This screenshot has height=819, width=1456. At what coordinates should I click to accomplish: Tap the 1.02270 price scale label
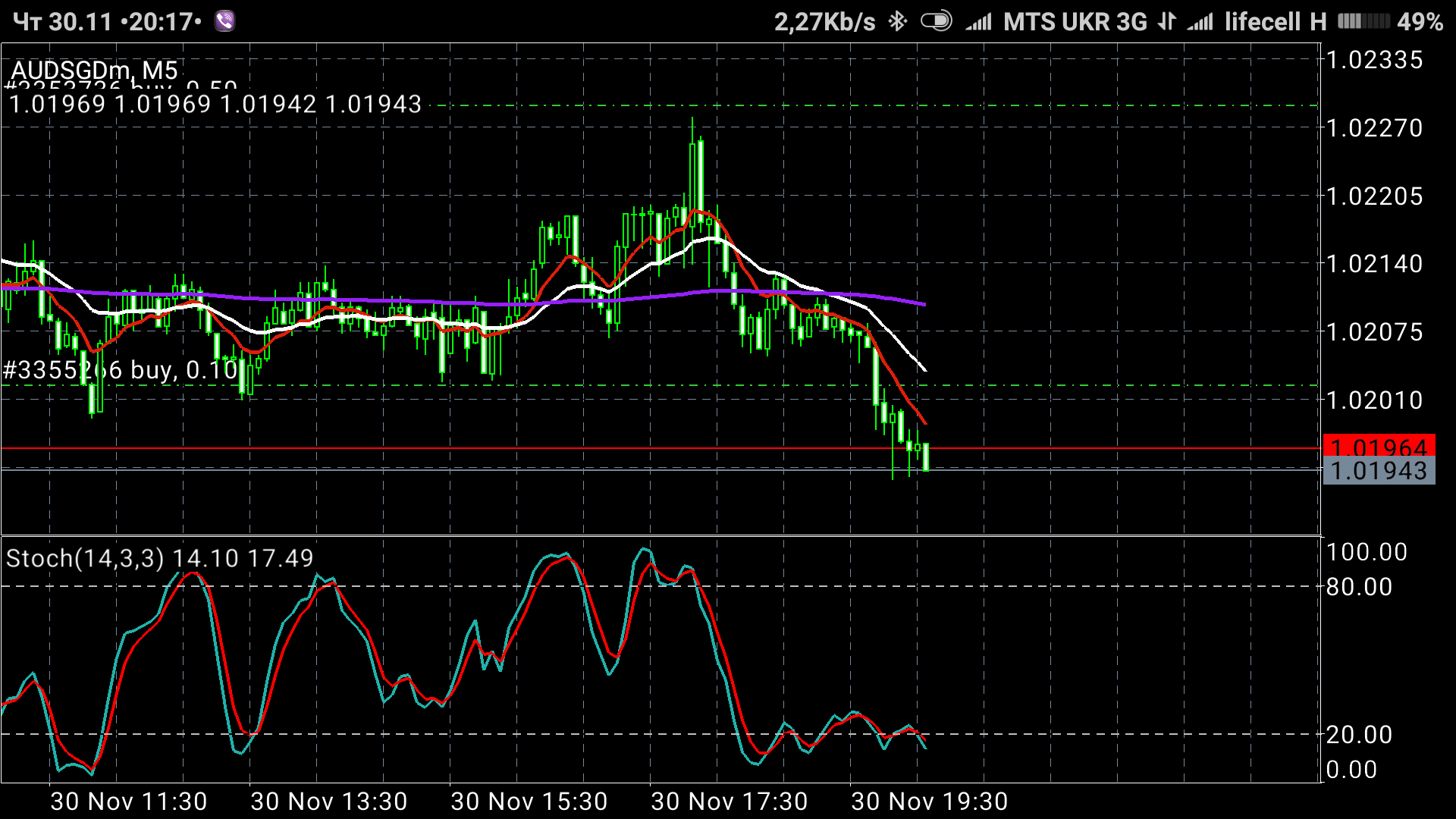(x=1375, y=128)
